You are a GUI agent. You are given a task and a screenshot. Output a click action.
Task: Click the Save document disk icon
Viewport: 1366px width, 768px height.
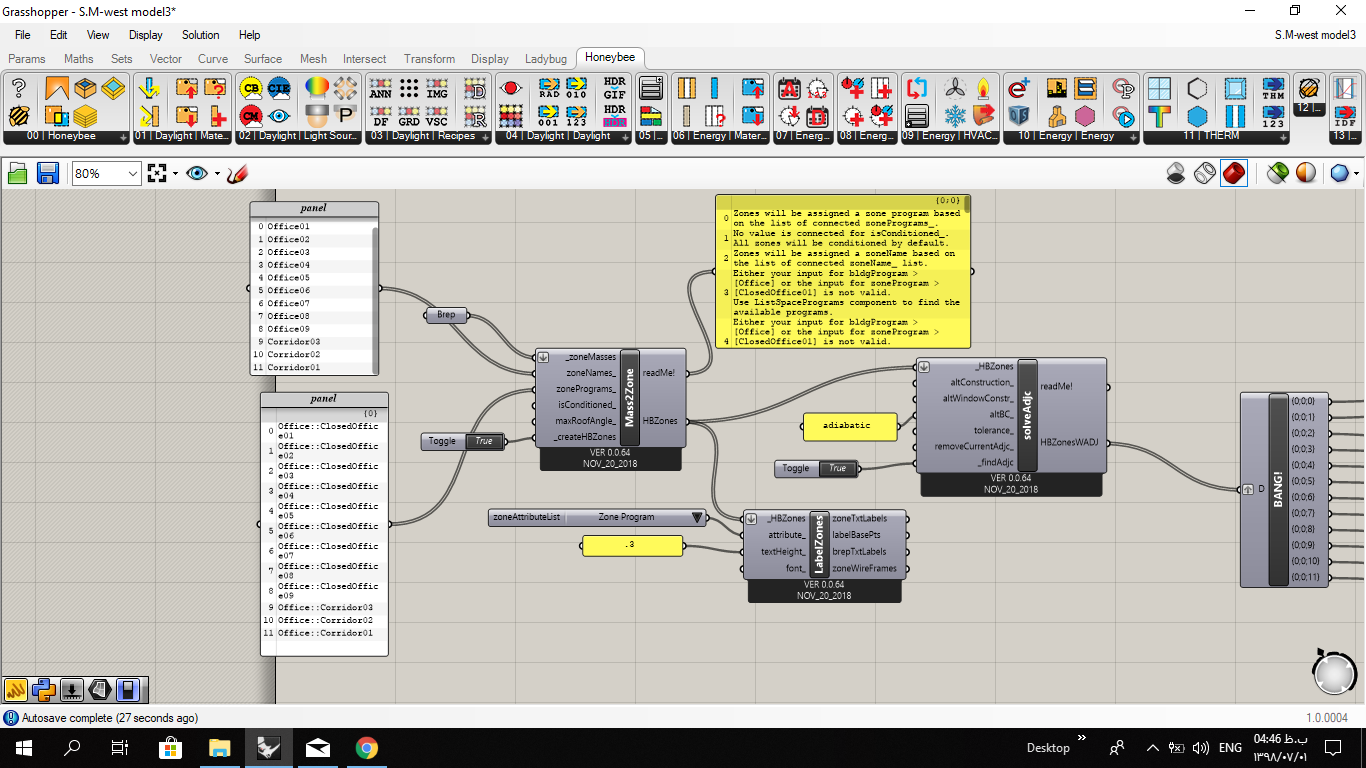[x=47, y=174]
